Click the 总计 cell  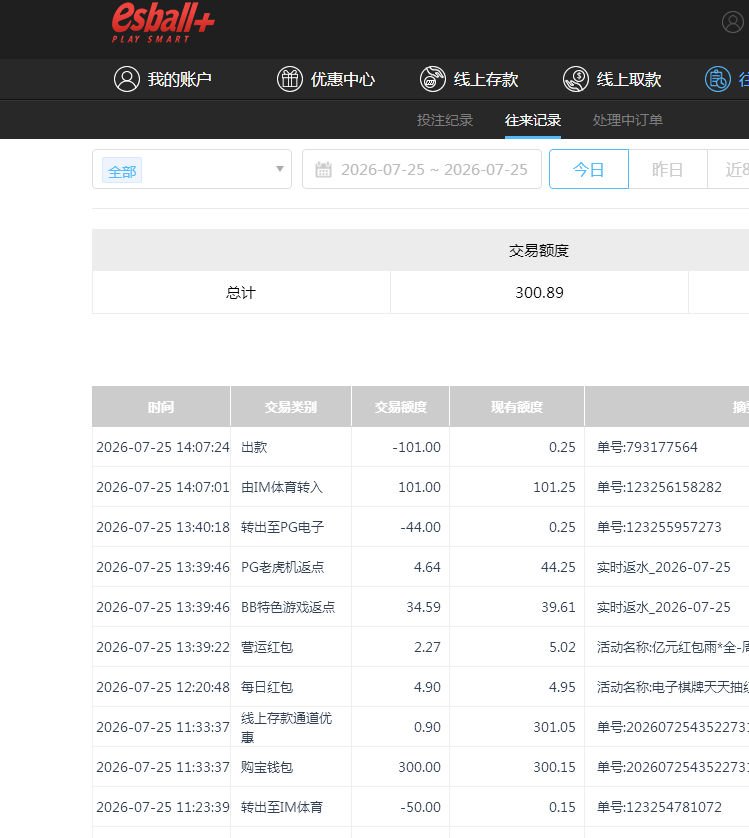241,292
